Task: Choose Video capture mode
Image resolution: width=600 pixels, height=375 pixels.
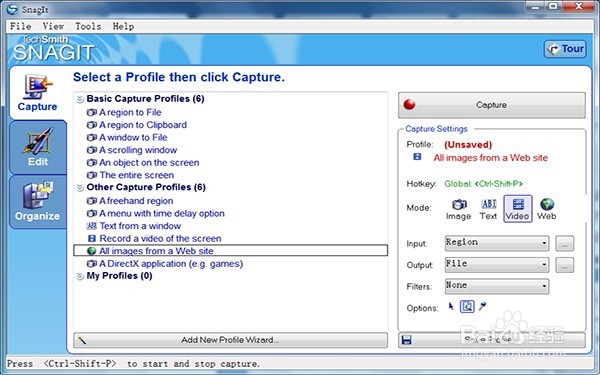Action: coord(517,209)
